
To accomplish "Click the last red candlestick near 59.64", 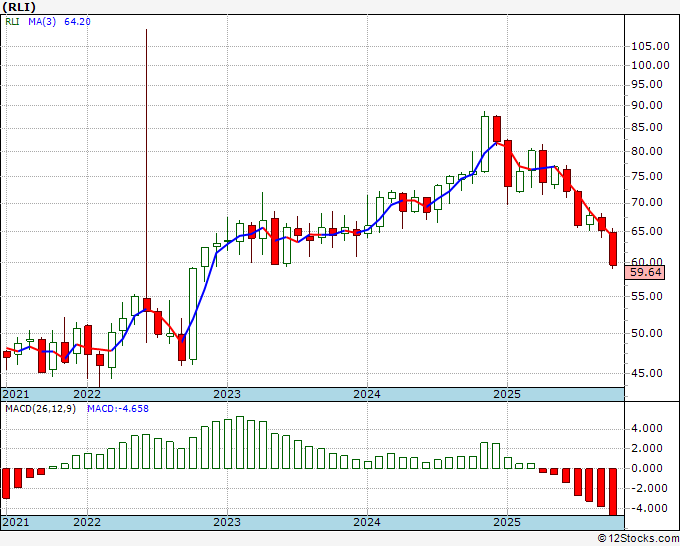I will 613,249.
